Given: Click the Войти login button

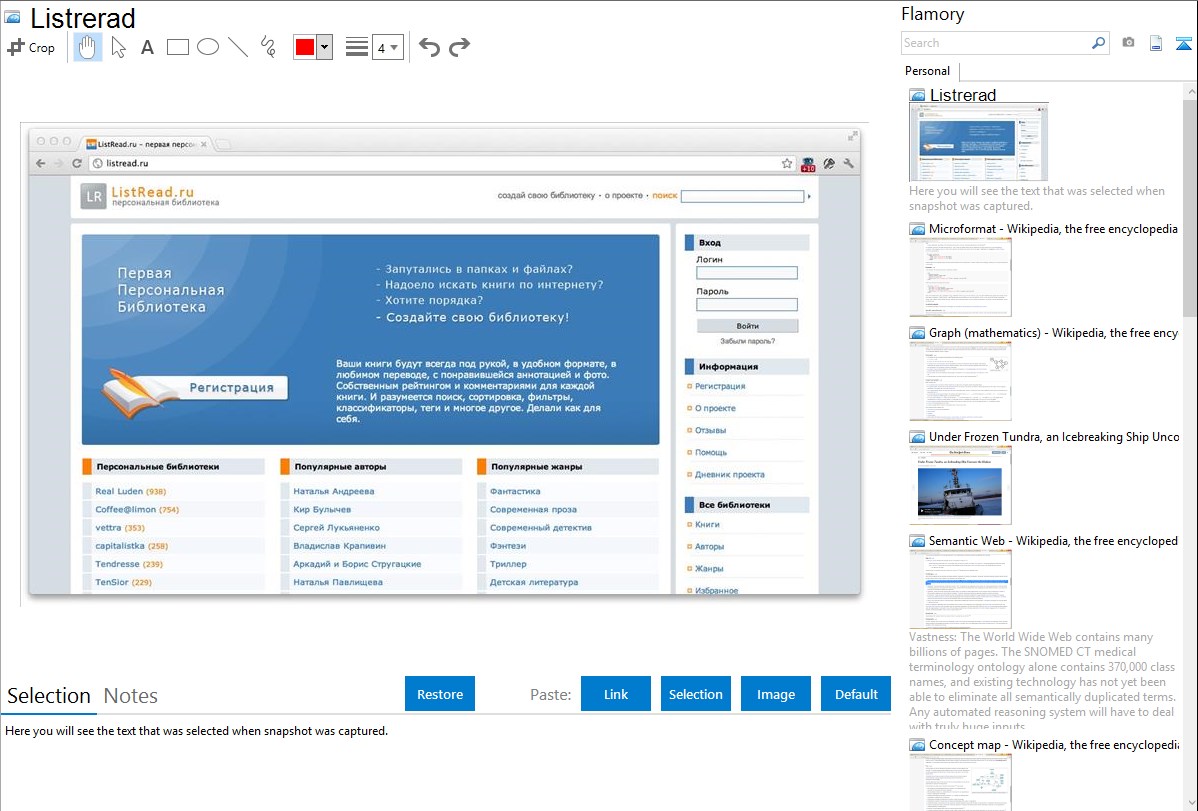Looking at the screenshot, I should click(747, 326).
